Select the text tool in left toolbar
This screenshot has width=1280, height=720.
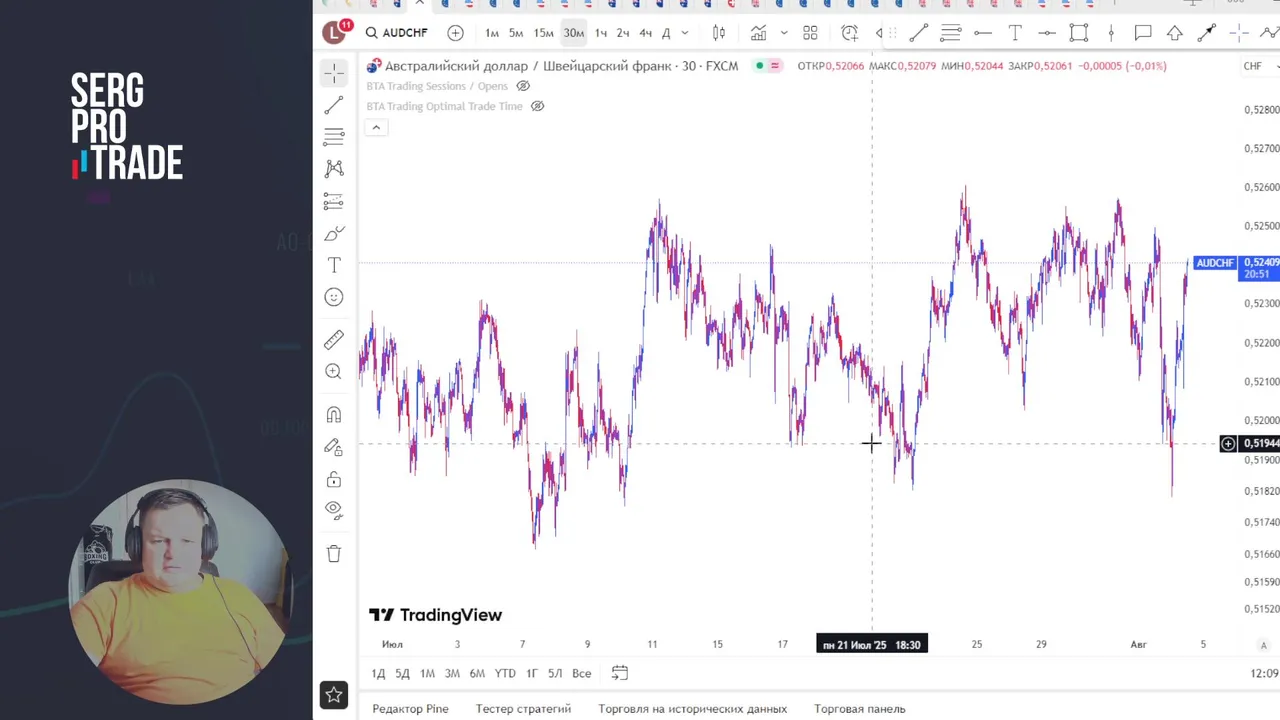pos(334,265)
